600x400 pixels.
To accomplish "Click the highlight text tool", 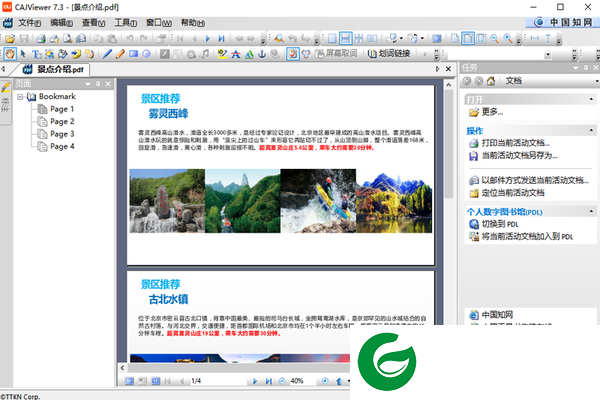I will 222,54.
